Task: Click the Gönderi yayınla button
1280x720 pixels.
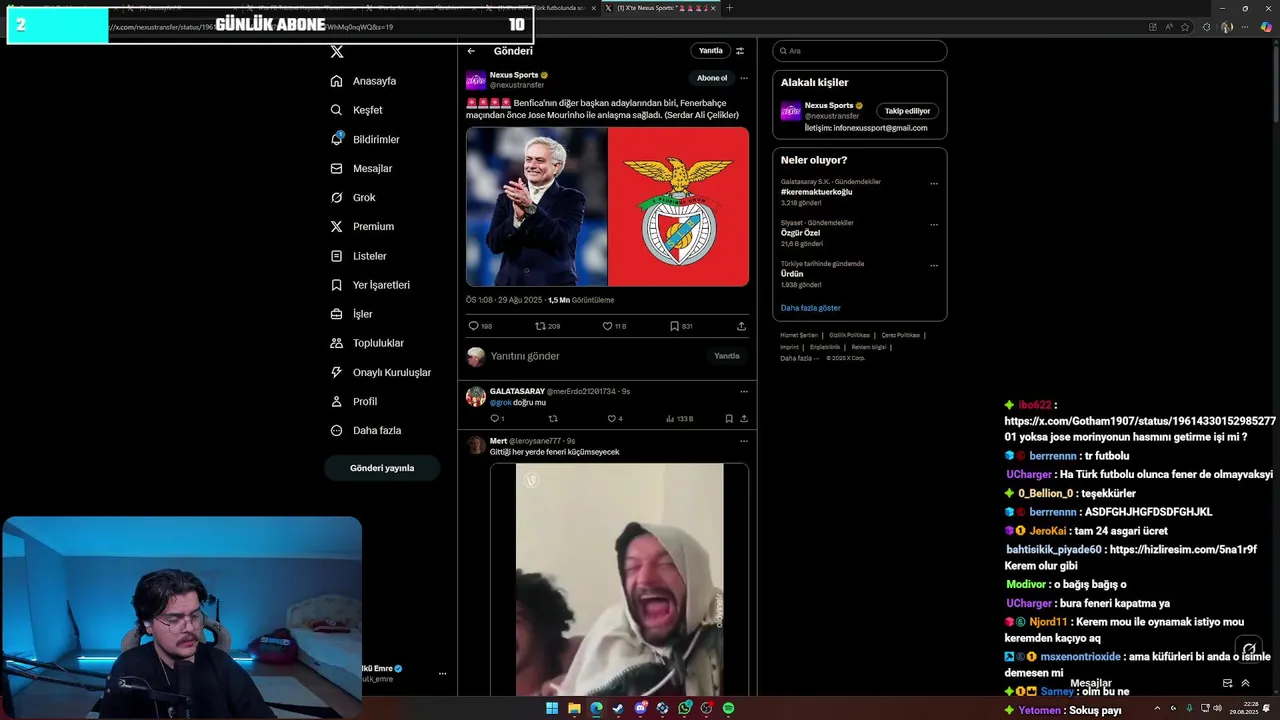Action: pos(382,468)
